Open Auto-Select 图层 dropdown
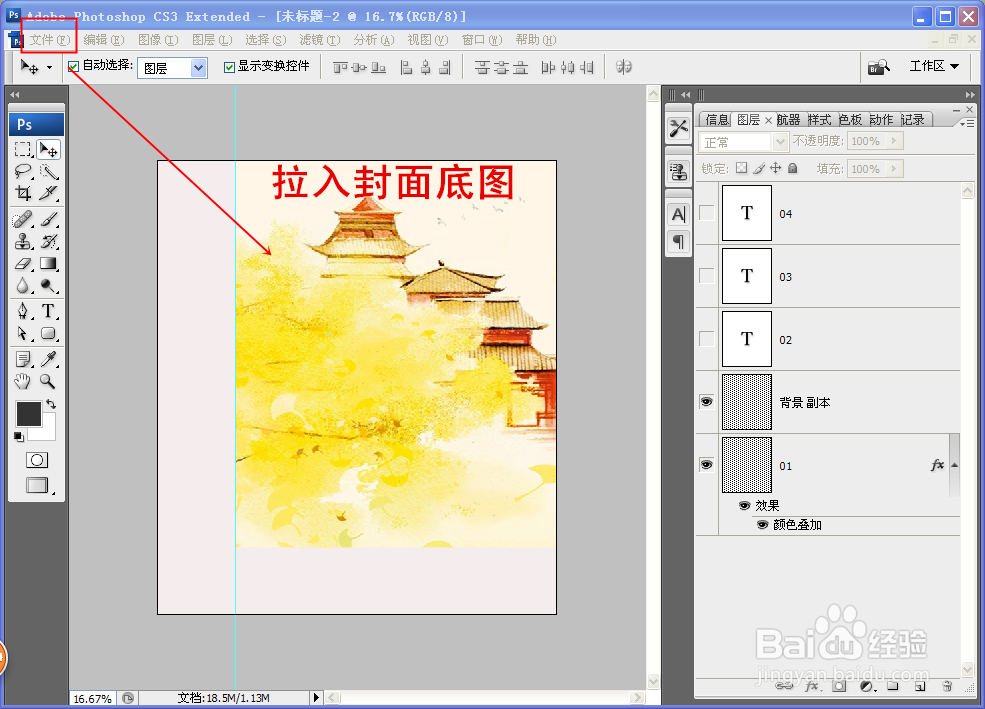985x709 pixels. click(199, 67)
